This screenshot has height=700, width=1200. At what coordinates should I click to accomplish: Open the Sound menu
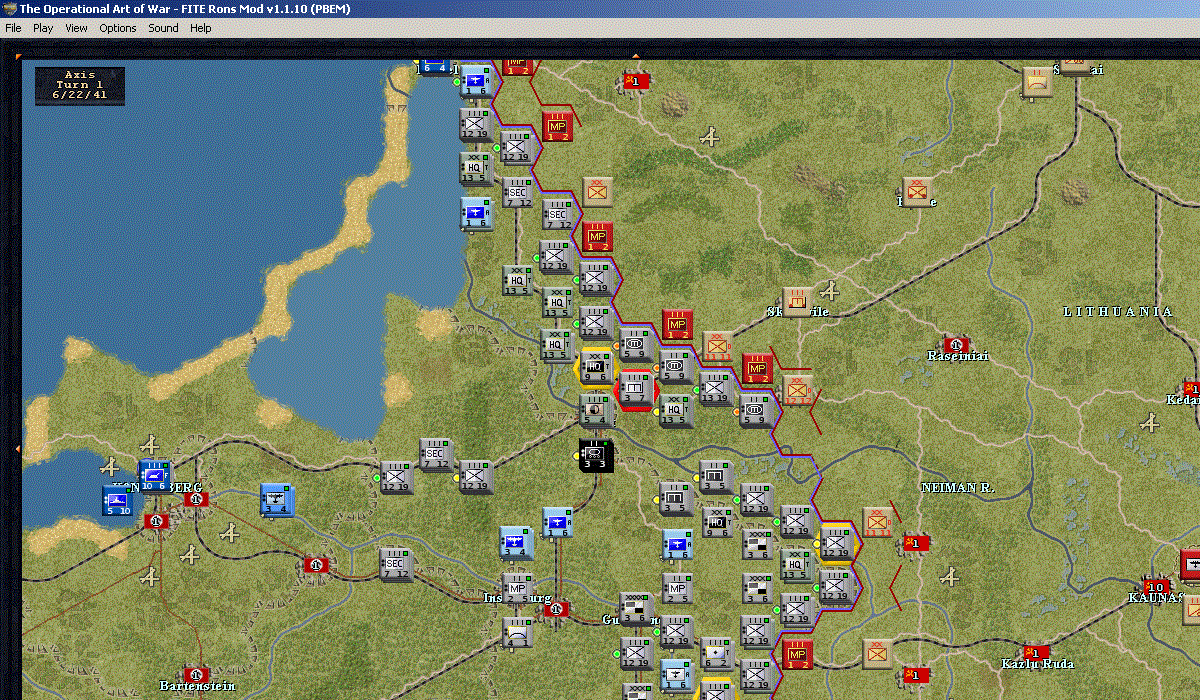pyautogui.click(x=163, y=28)
